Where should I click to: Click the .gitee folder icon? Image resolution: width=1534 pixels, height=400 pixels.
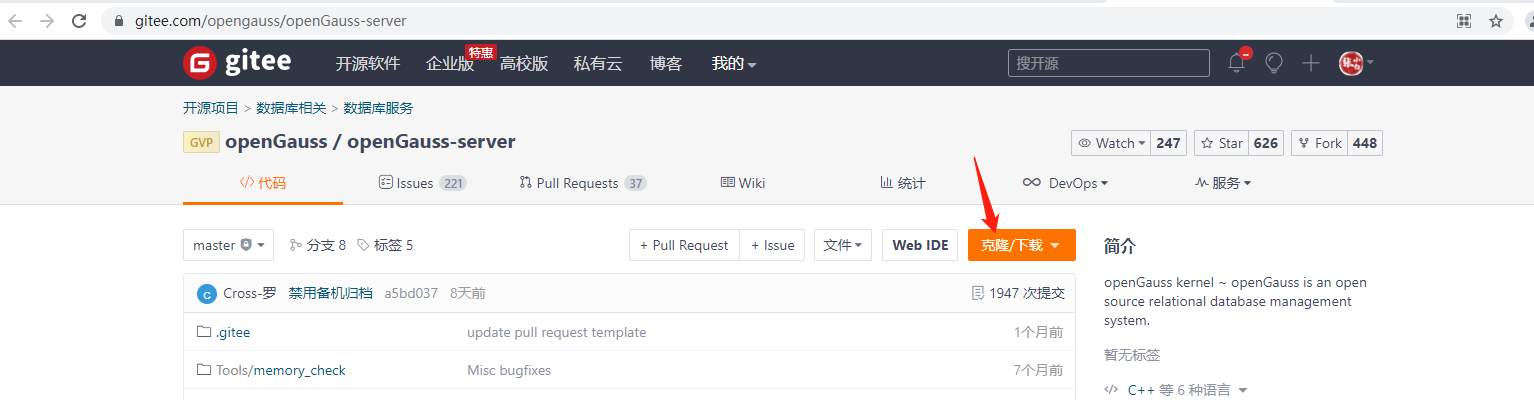[204, 332]
